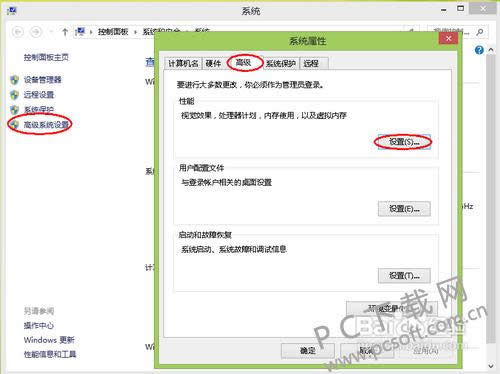Click startup and recovery 设置(T) button
Screen dimensions: 500x374
pos(404,276)
